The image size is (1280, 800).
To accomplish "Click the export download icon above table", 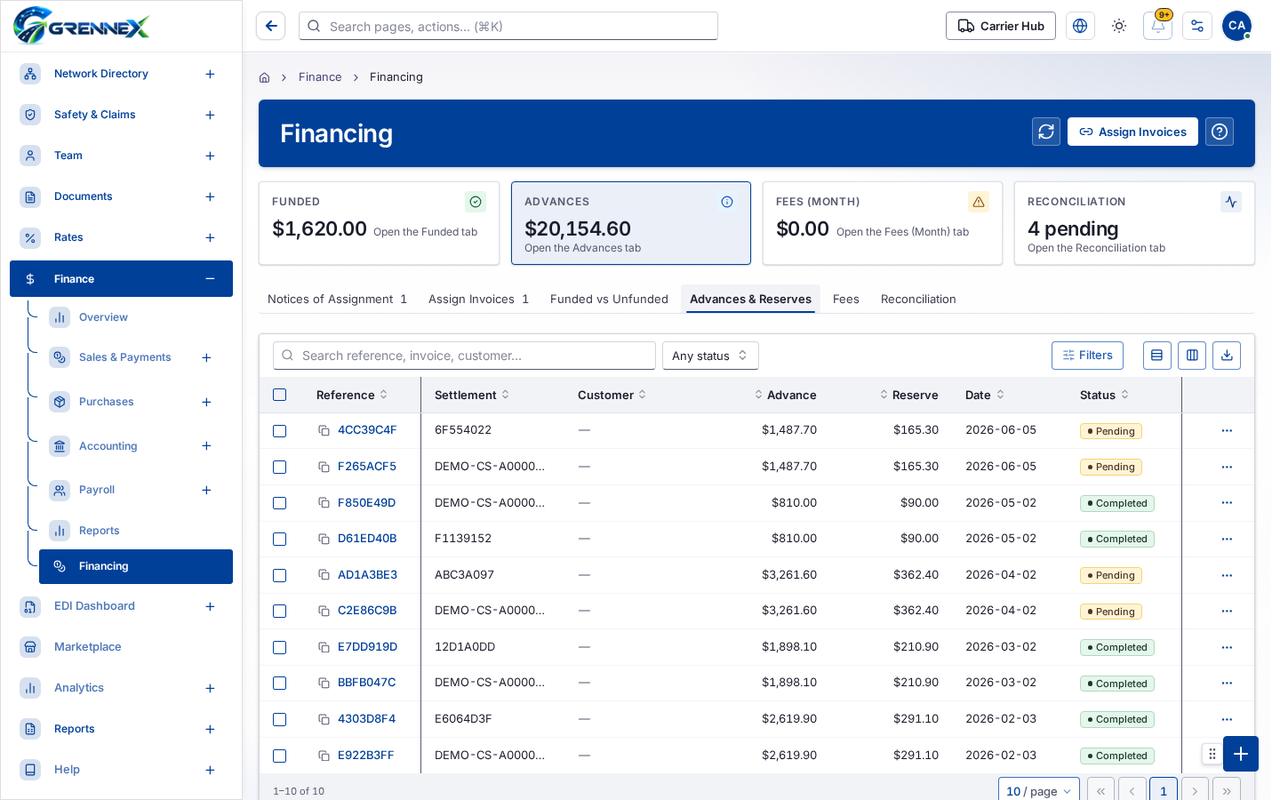I will pyautogui.click(x=1227, y=355).
